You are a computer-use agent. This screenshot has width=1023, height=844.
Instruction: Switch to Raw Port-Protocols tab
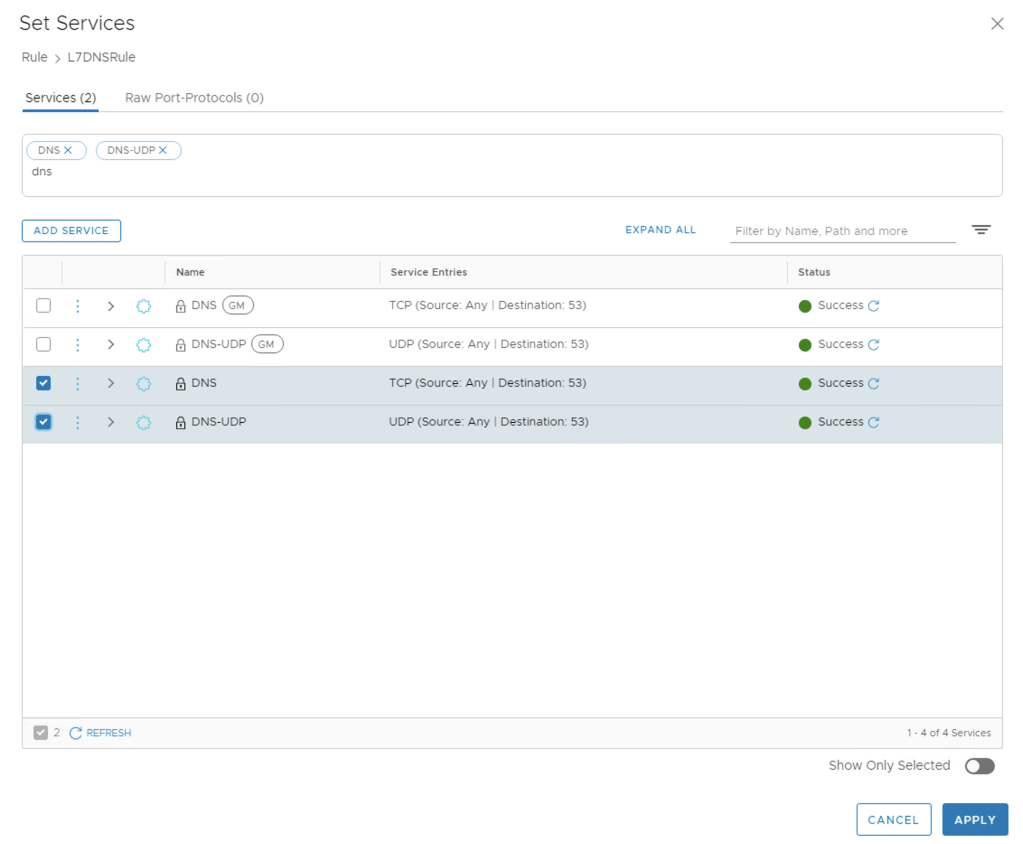[194, 98]
